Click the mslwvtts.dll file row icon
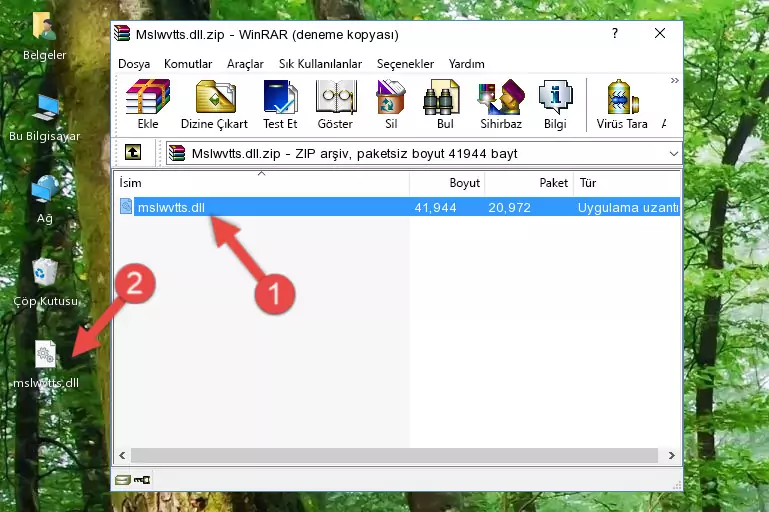This screenshot has width=769, height=512. (126, 206)
